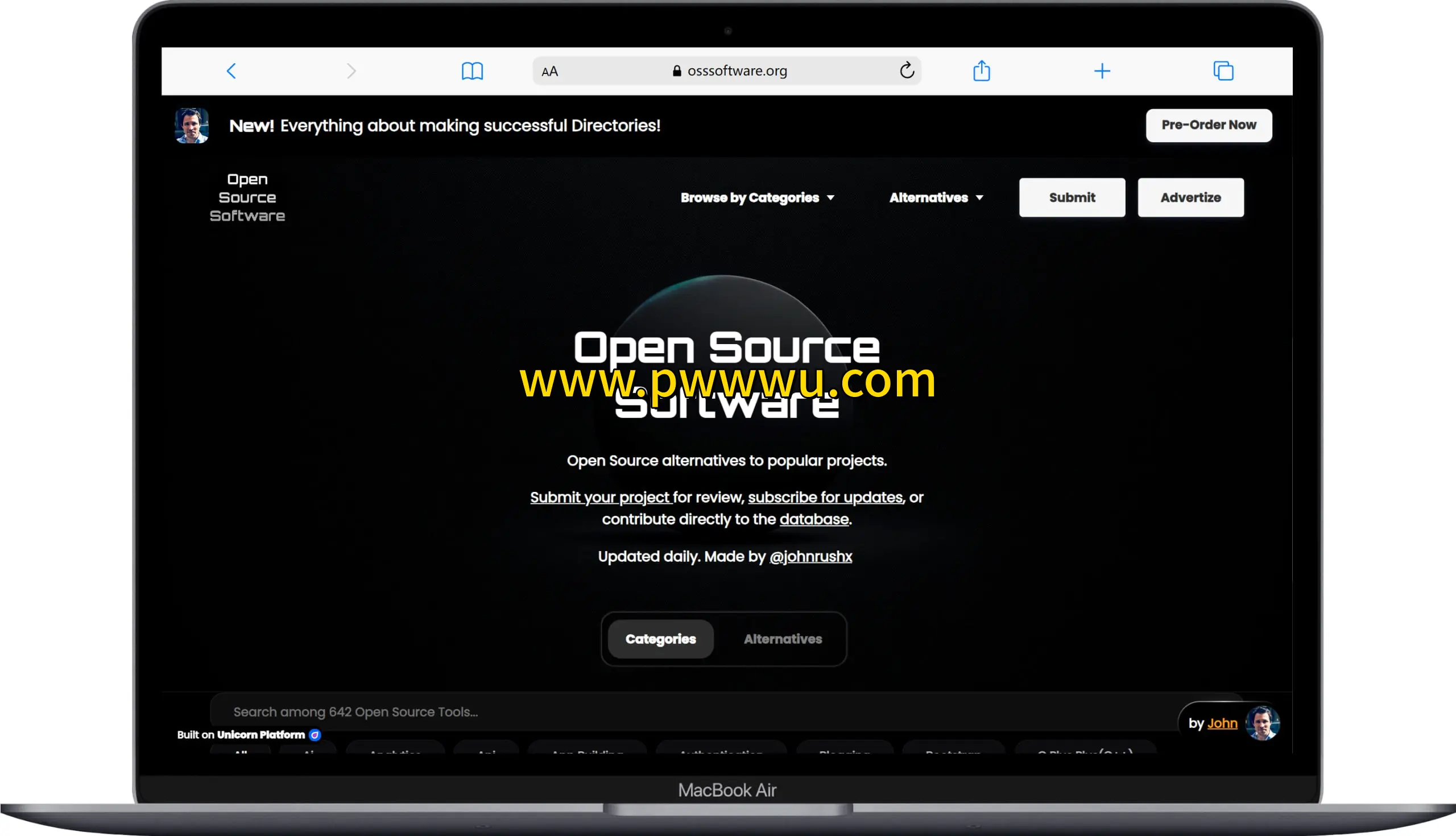This screenshot has height=836, width=1456.
Task: Open the bookmarks book icon
Action: coord(472,71)
